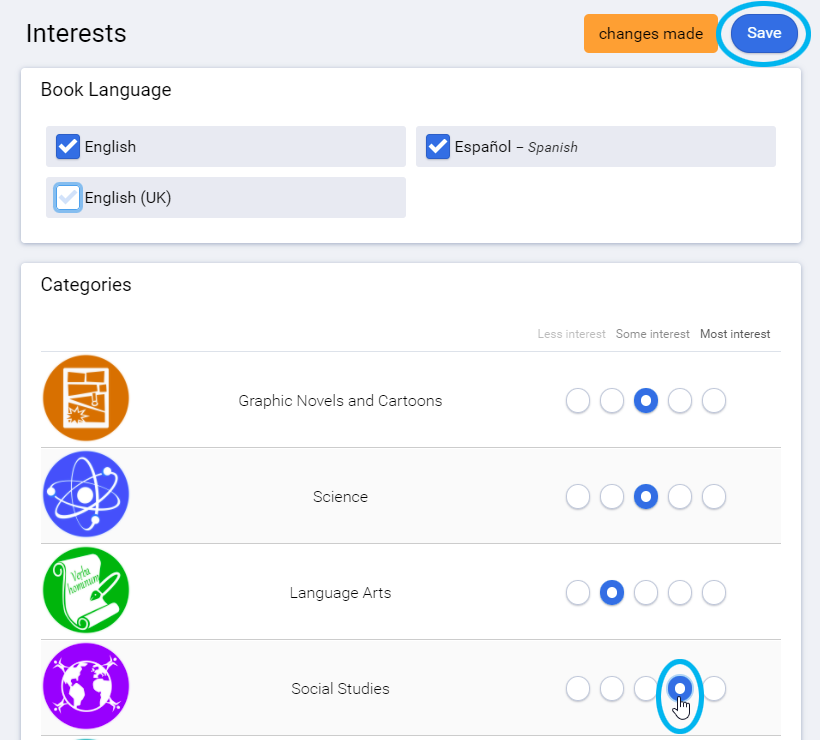Set Science to most interest
The width and height of the screenshot is (820, 740).
pyautogui.click(x=714, y=497)
